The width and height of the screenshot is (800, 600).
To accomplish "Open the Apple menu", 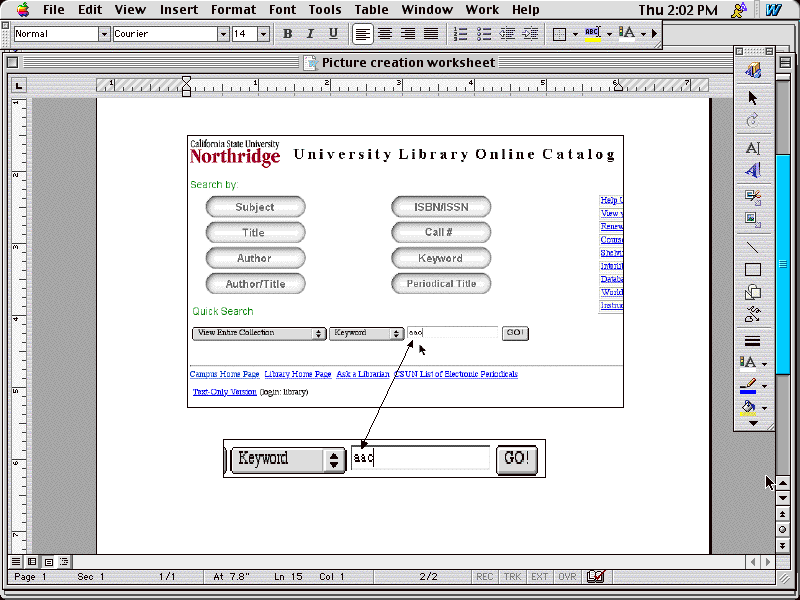I will (x=23, y=9).
